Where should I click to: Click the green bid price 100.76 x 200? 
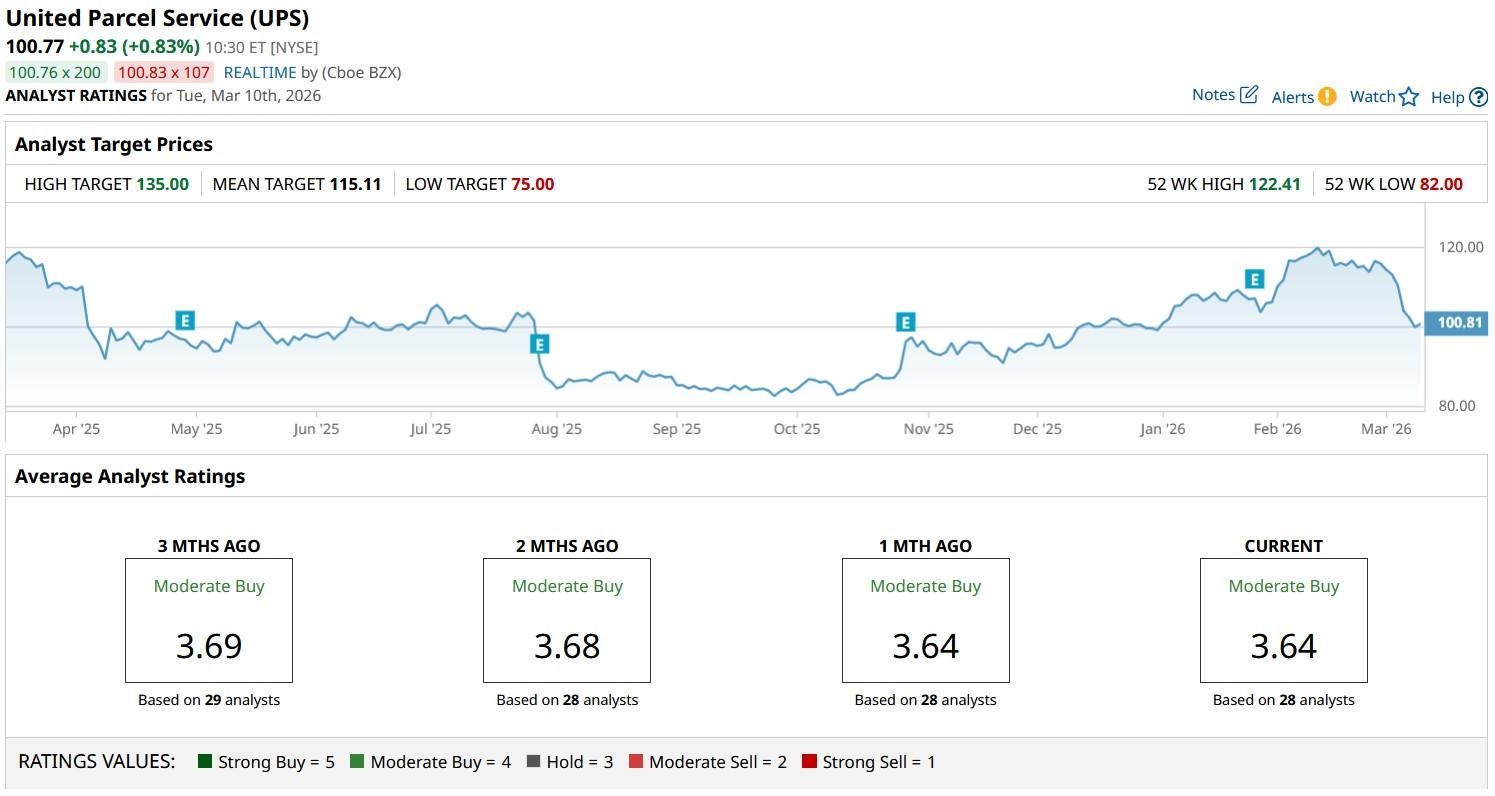[x=55, y=72]
